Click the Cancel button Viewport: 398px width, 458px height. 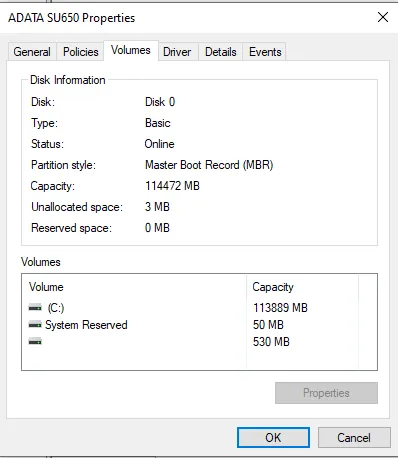coord(354,437)
